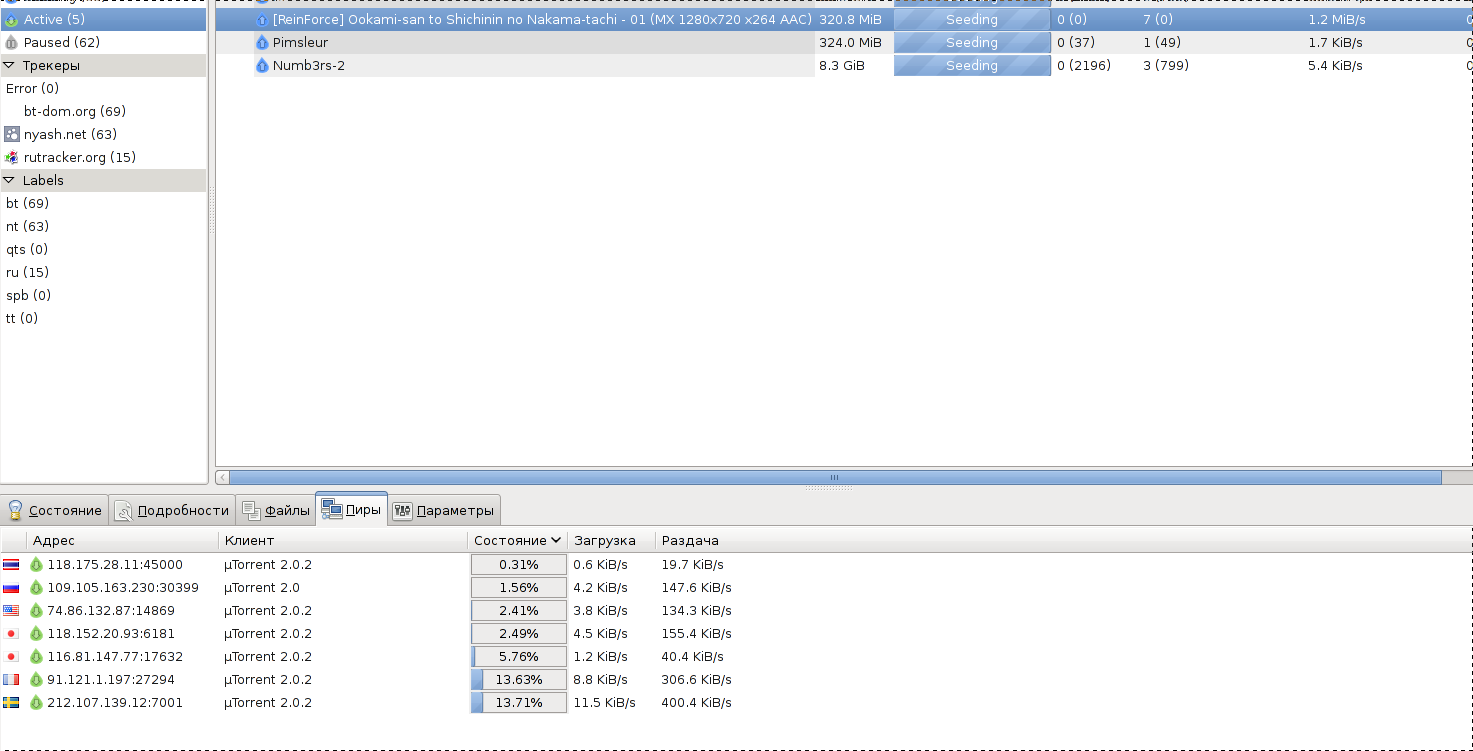1473x751 pixels.
Task: Select peer 118.175.28.11:45000
Action: pyautogui.click(x=115, y=564)
